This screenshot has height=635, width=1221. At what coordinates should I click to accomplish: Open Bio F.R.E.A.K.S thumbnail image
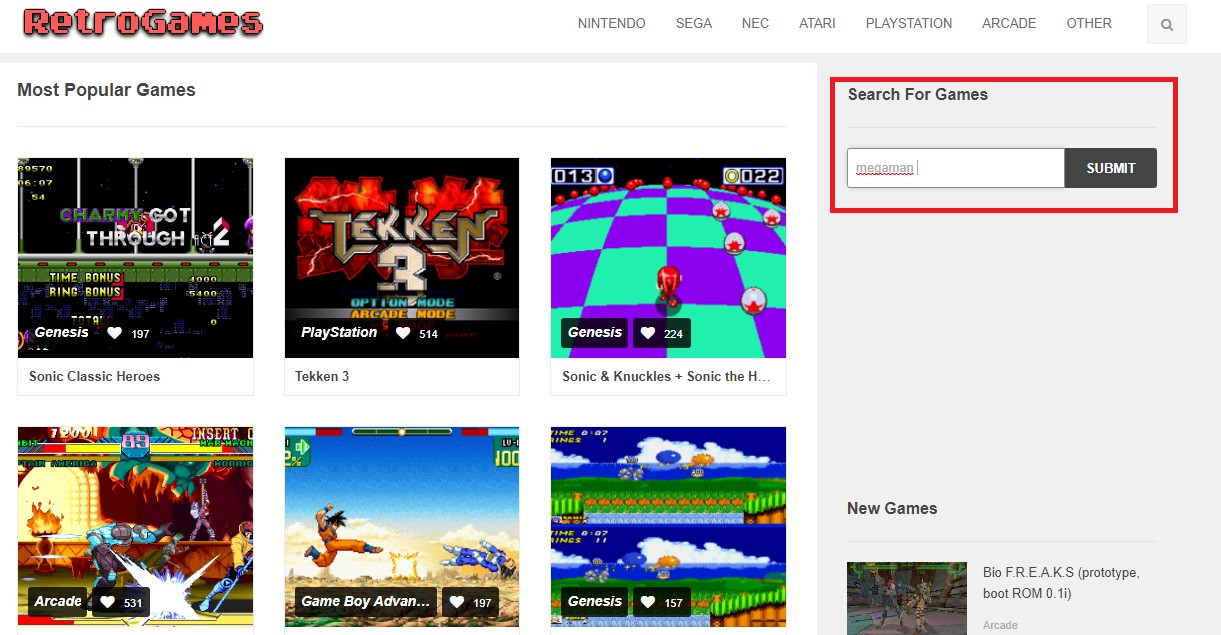906,598
